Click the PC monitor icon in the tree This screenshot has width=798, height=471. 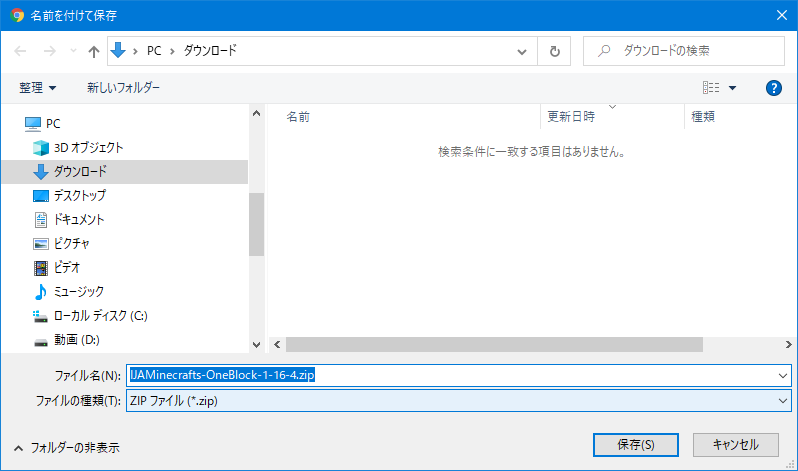[x=33, y=124]
